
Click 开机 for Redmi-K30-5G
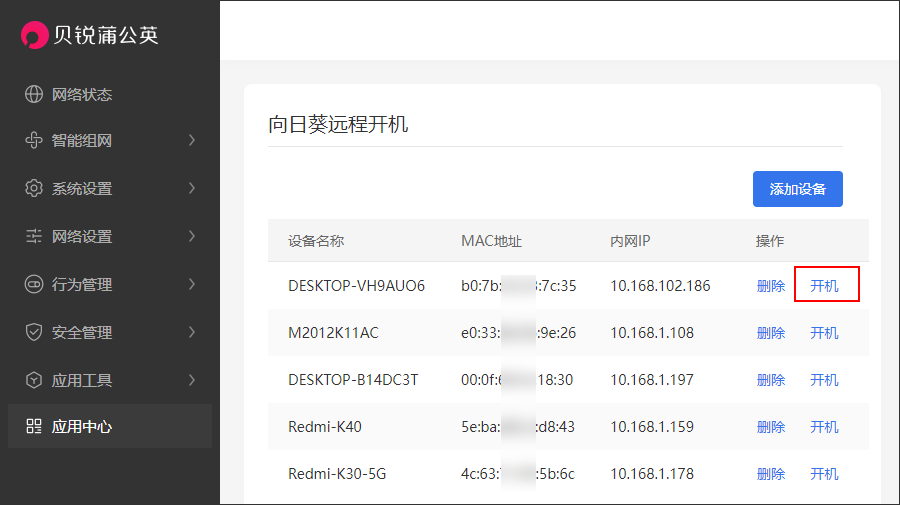click(824, 474)
